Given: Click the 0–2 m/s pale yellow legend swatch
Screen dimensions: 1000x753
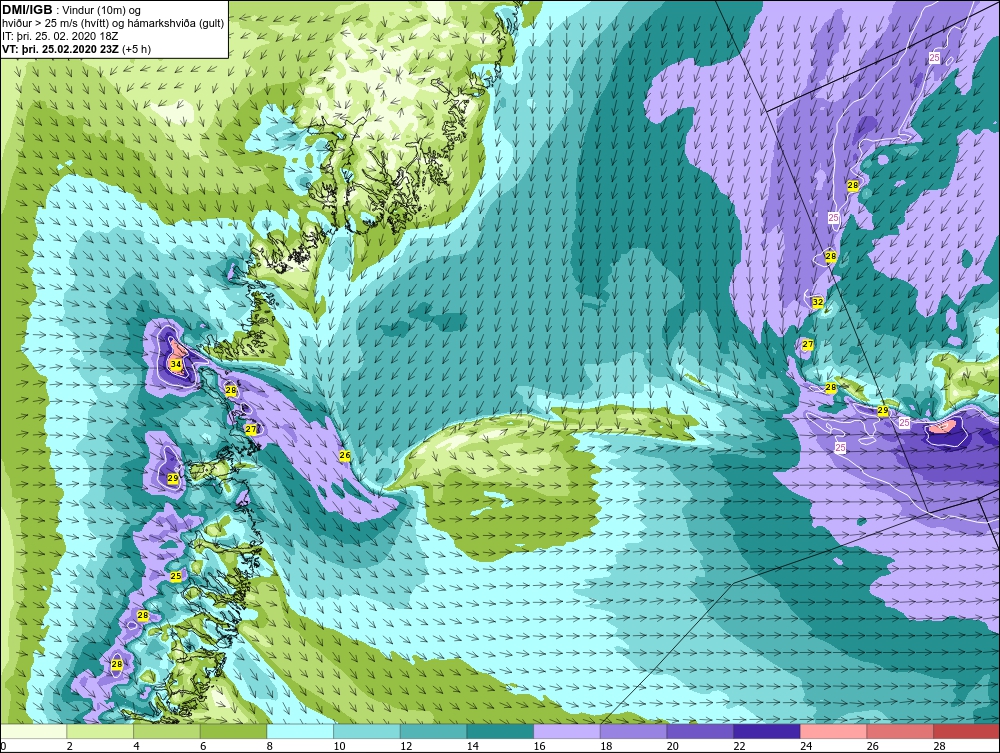Looking at the screenshot, I should [33, 731].
